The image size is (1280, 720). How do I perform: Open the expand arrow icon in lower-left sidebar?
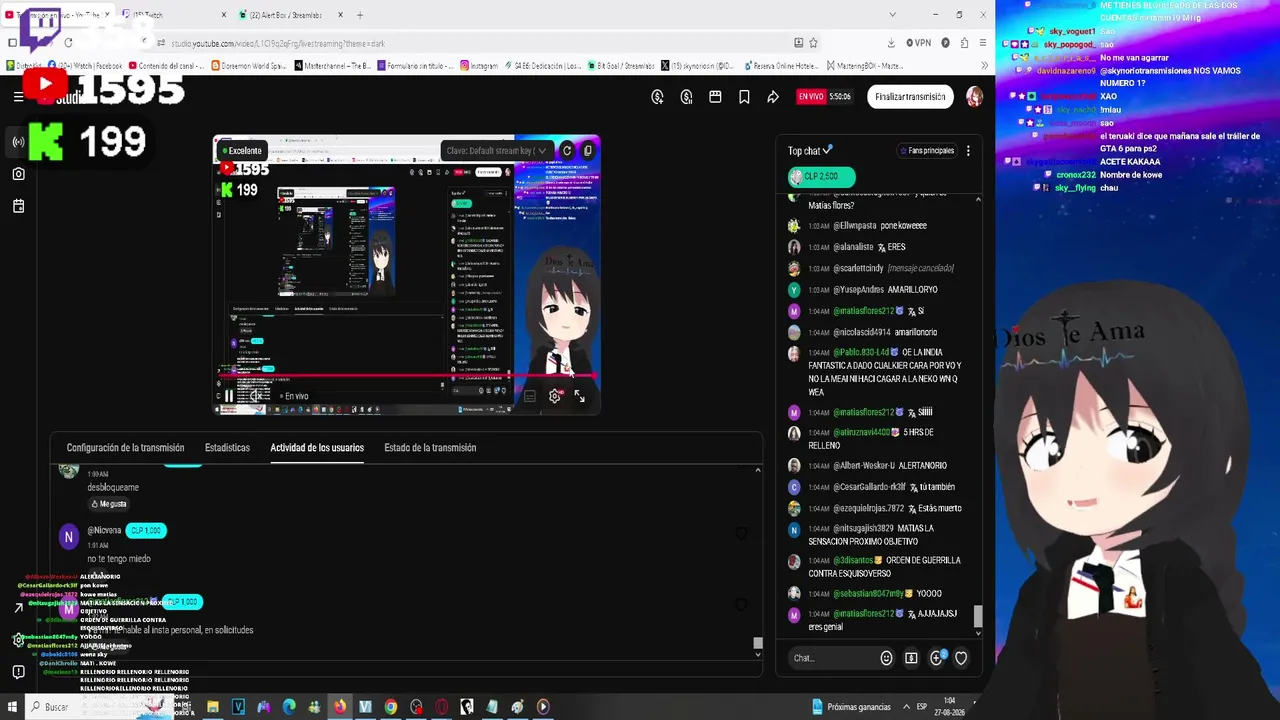18,608
